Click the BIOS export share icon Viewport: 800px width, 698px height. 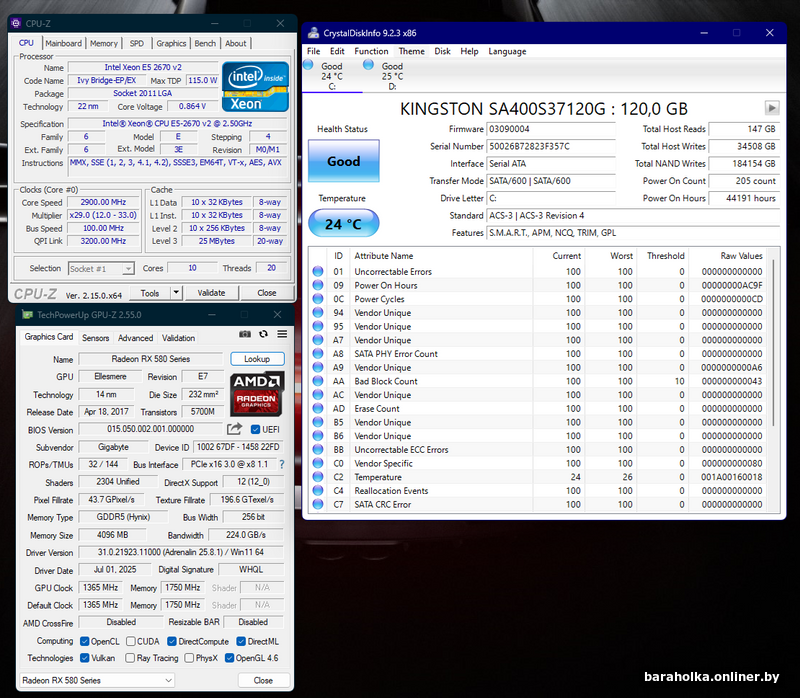tap(235, 429)
